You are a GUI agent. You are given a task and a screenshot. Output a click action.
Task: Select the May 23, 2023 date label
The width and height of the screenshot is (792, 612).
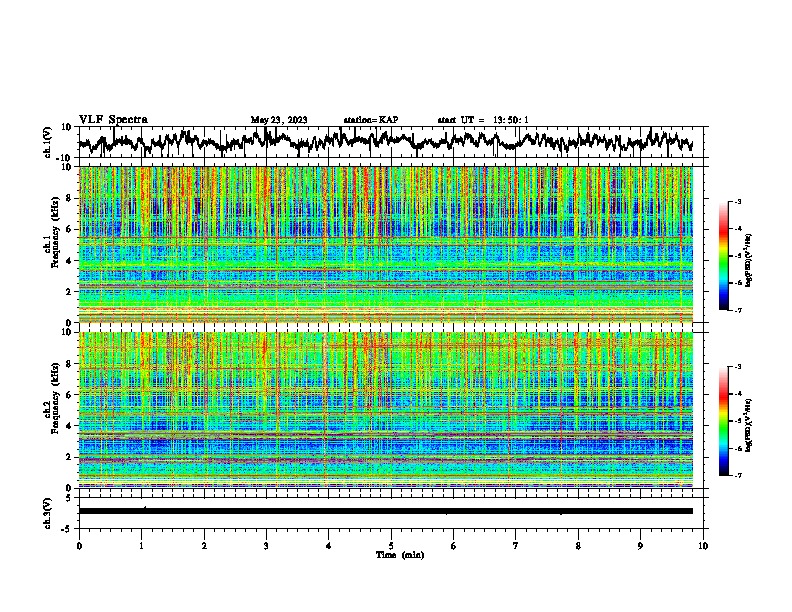click(x=279, y=120)
